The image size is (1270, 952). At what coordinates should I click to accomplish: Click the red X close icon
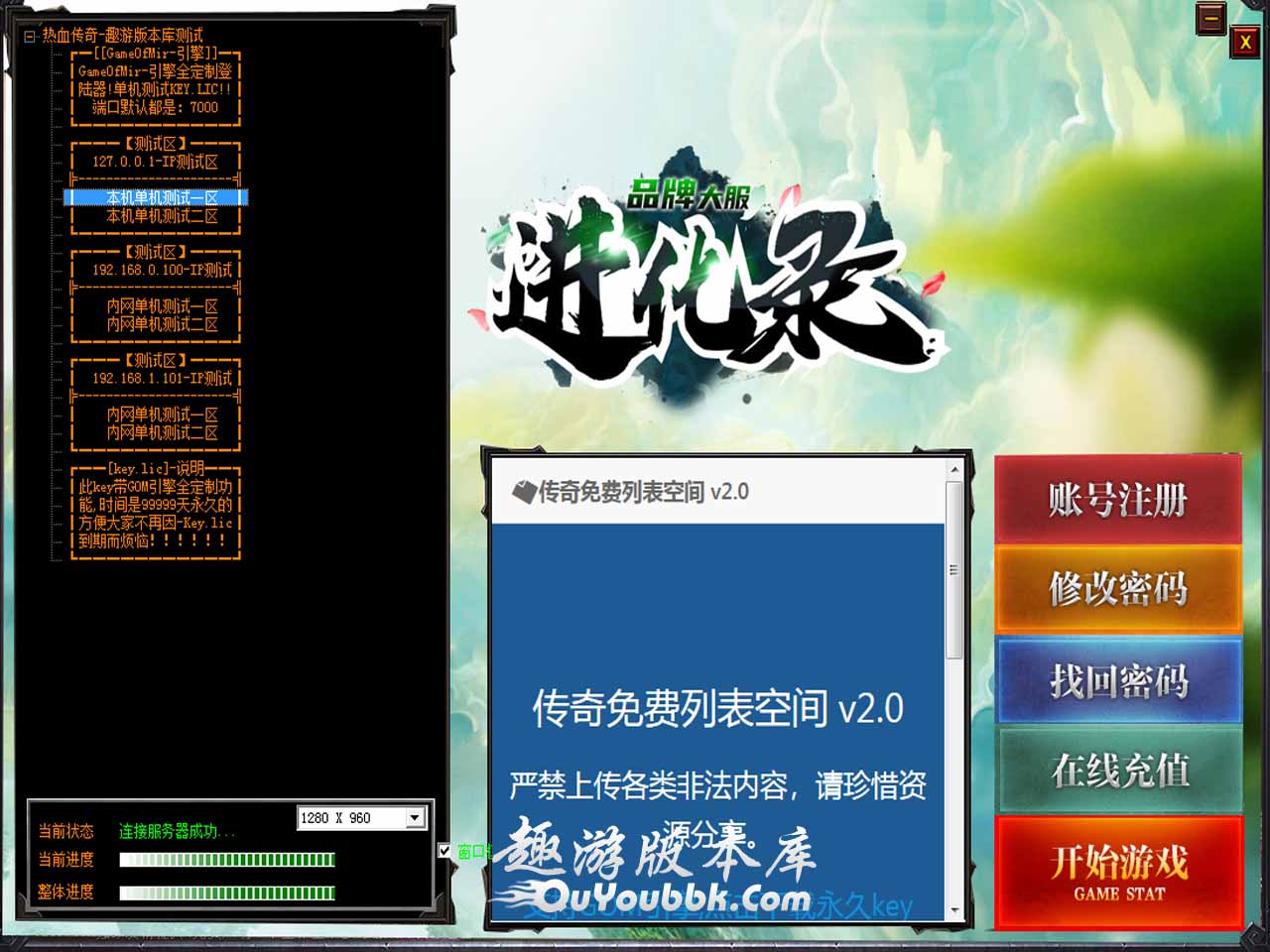pyautogui.click(x=1244, y=42)
